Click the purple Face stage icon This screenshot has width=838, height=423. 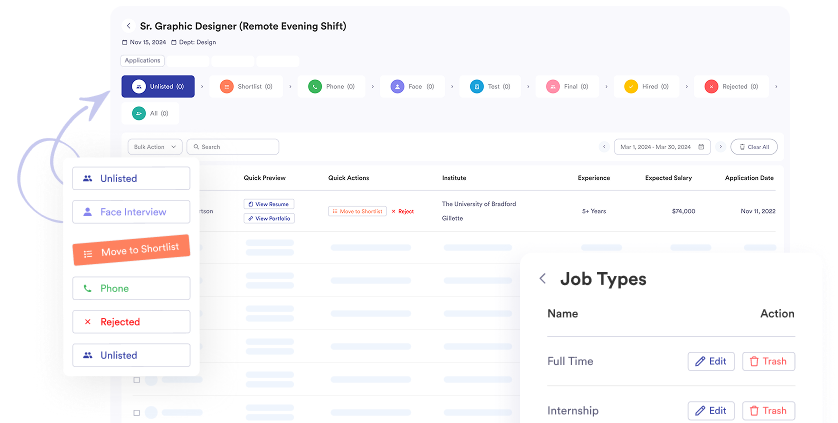tap(398, 87)
